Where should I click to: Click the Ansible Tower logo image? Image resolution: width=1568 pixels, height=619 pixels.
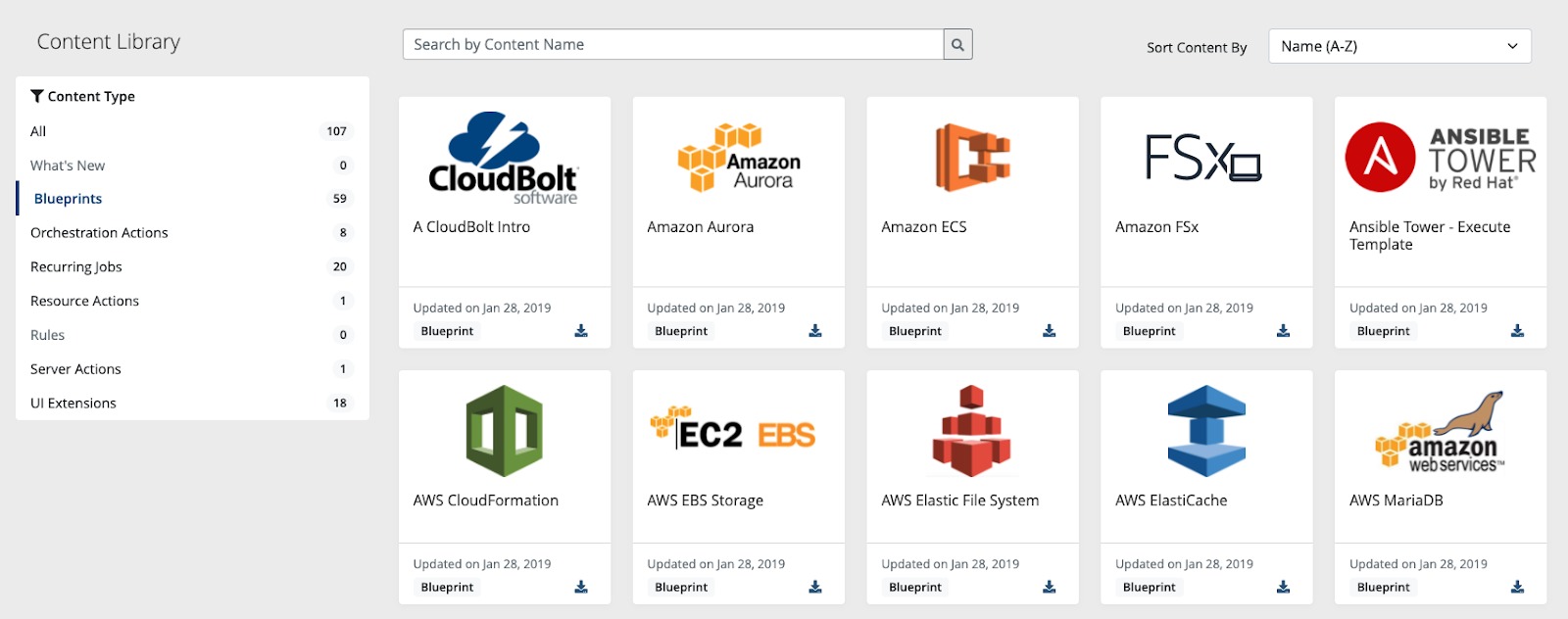[1441, 157]
